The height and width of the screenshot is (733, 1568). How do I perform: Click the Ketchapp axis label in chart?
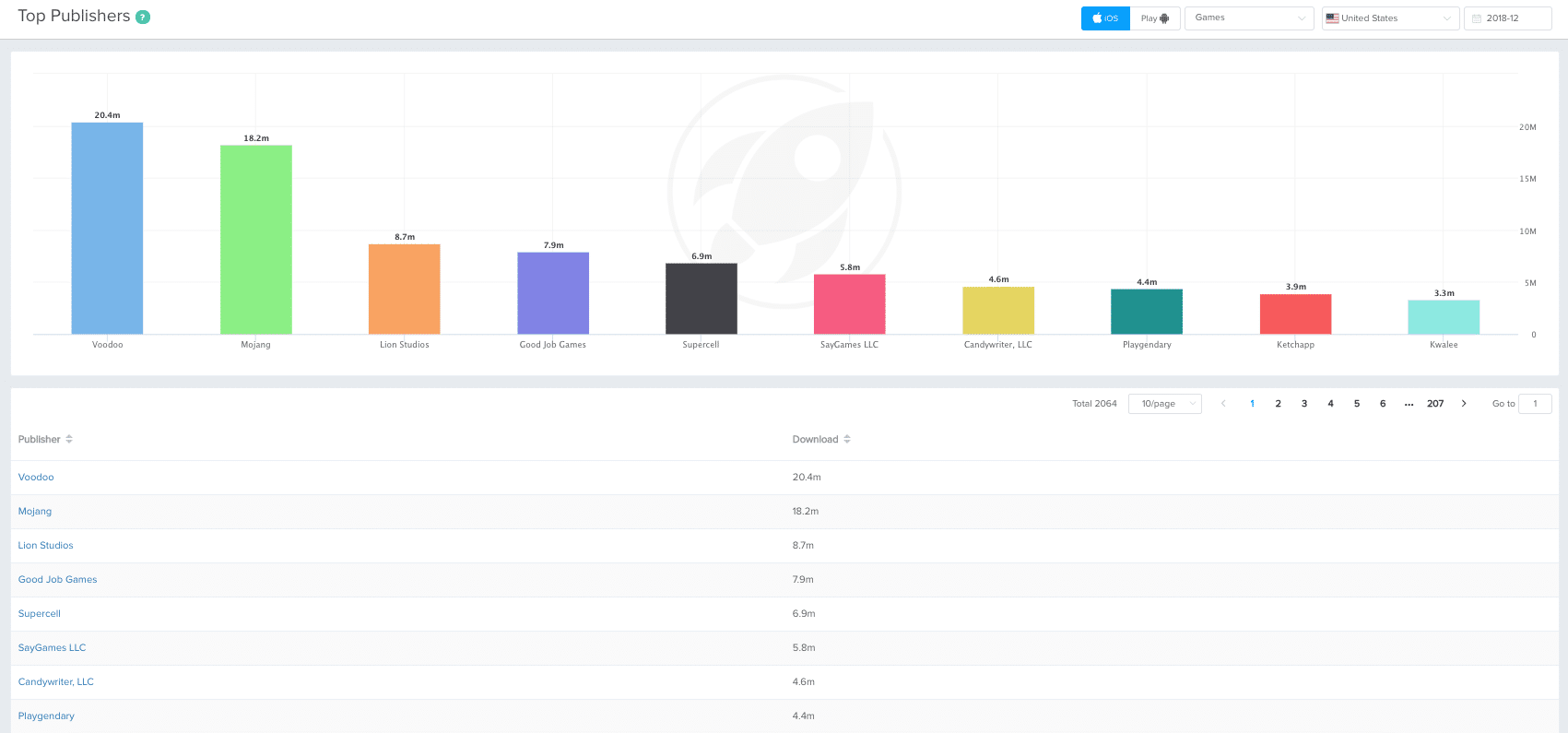(x=1295, y=345)
